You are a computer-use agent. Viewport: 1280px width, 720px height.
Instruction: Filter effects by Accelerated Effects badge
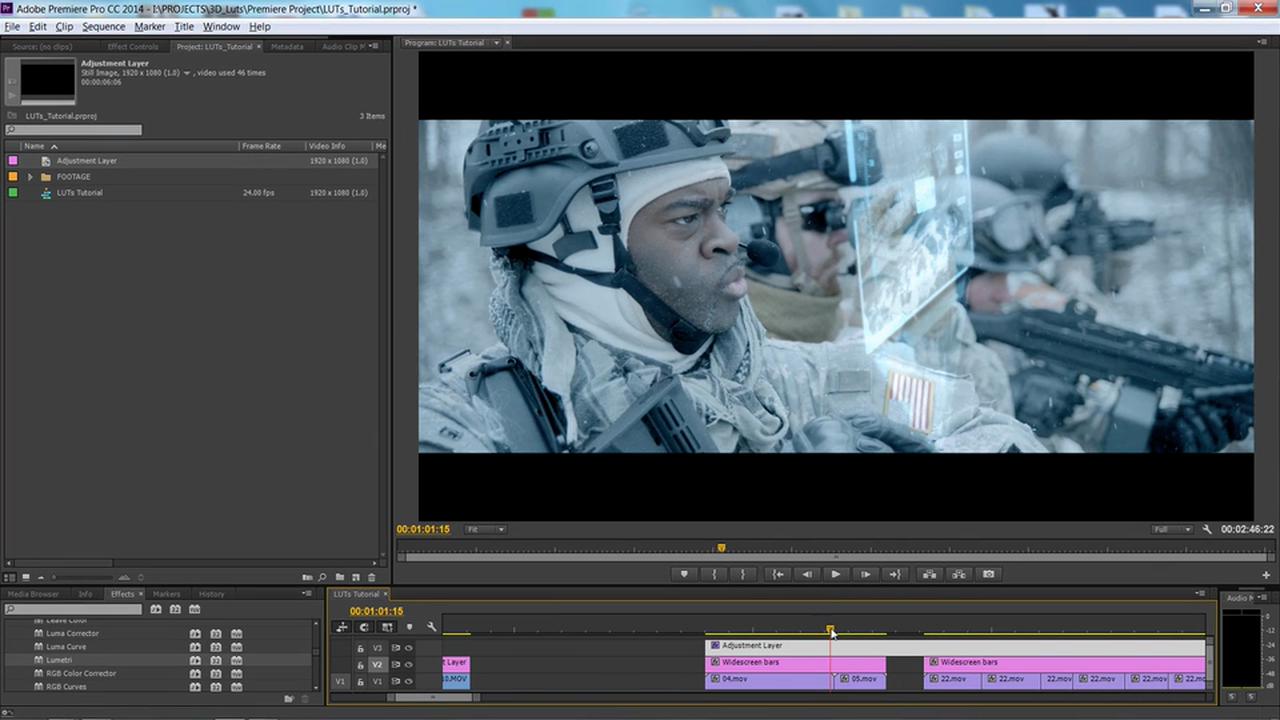coord(155,609)
